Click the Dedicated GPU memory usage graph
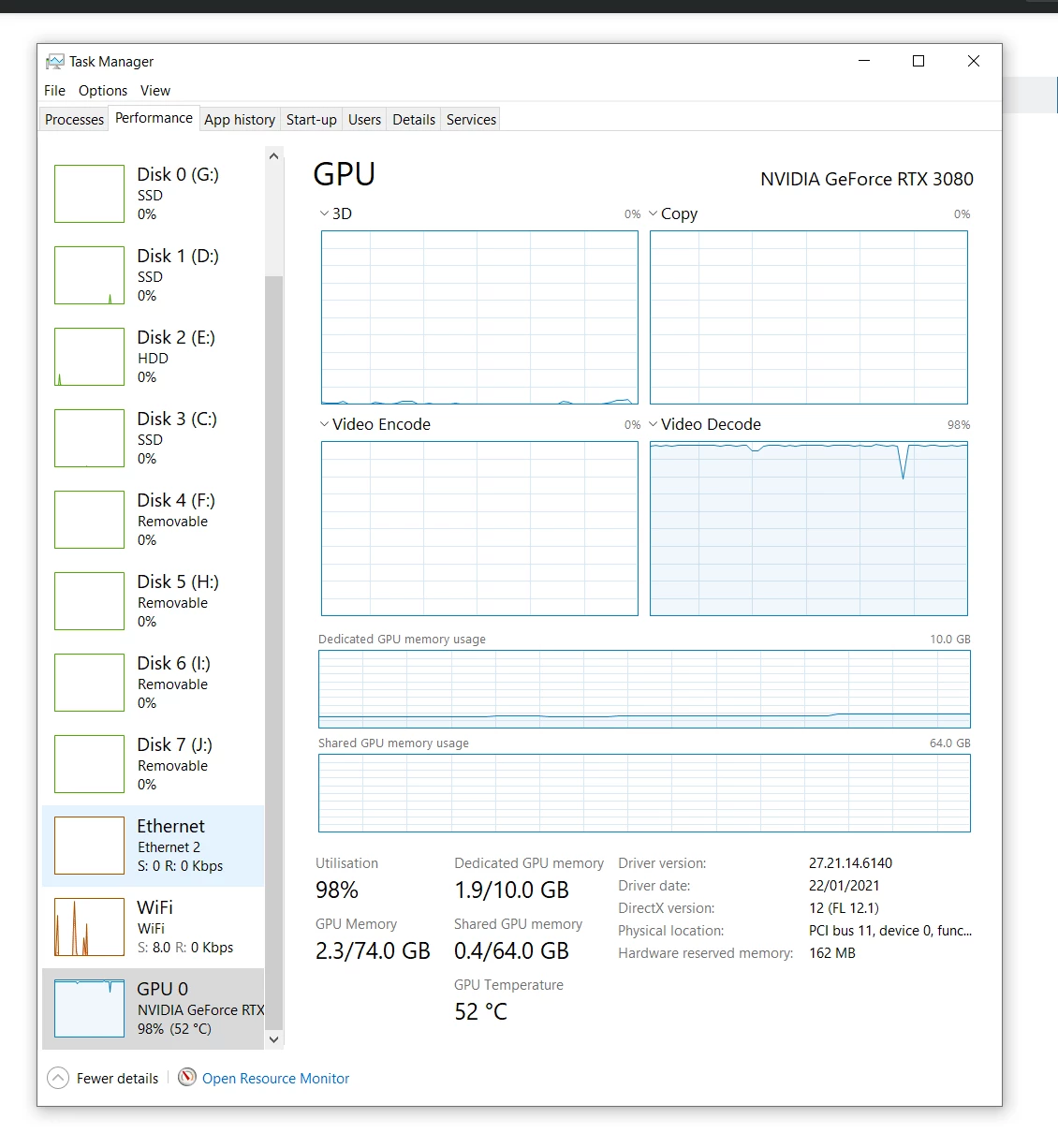The image size is (1058, 1148). click(644, 689)
